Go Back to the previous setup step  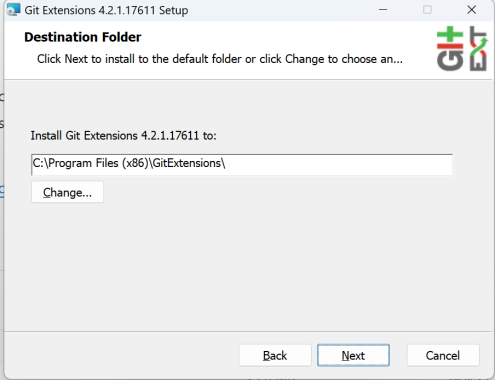click(275, 355)
